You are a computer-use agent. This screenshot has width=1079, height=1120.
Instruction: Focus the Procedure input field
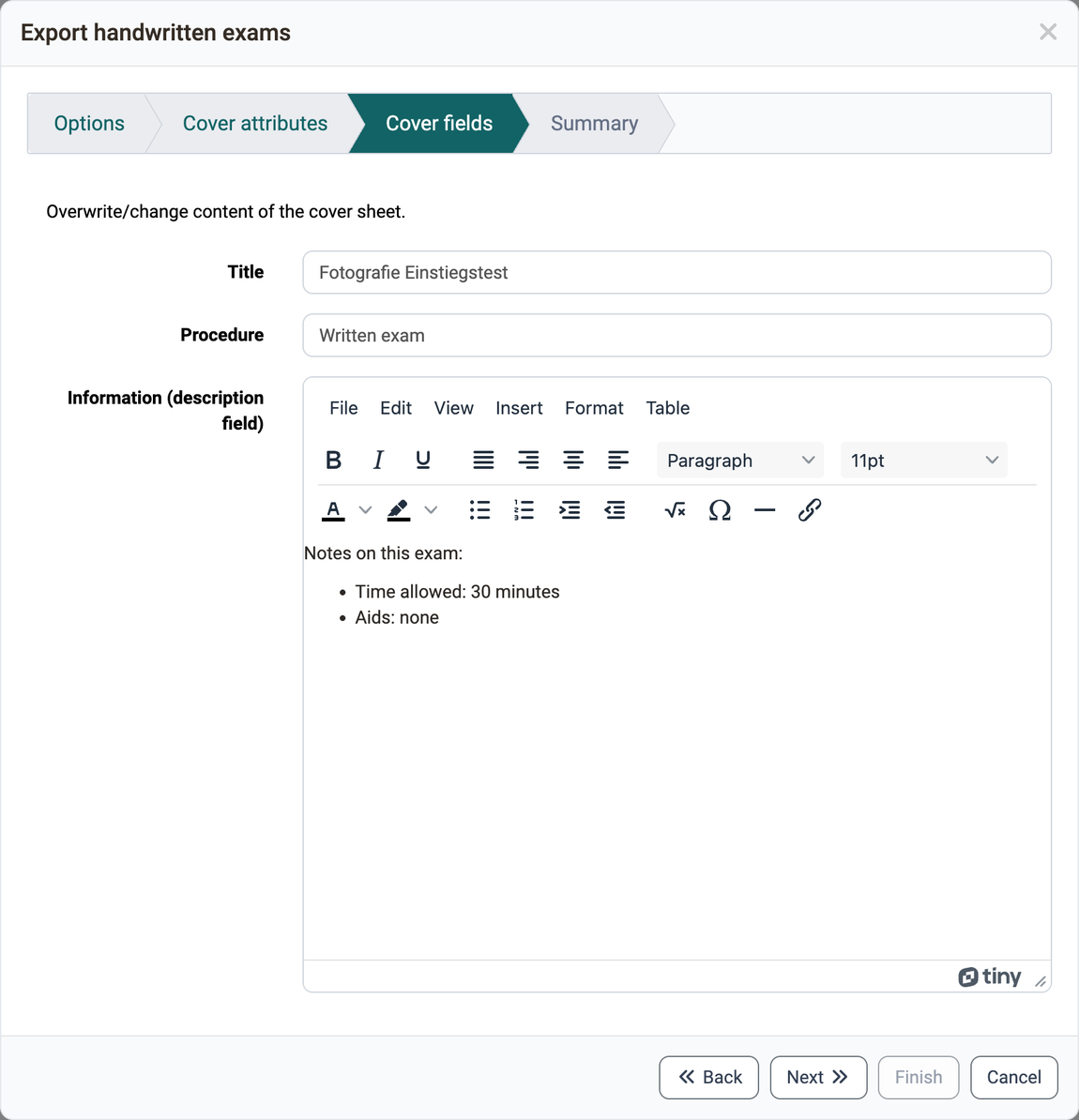(676, 335)
